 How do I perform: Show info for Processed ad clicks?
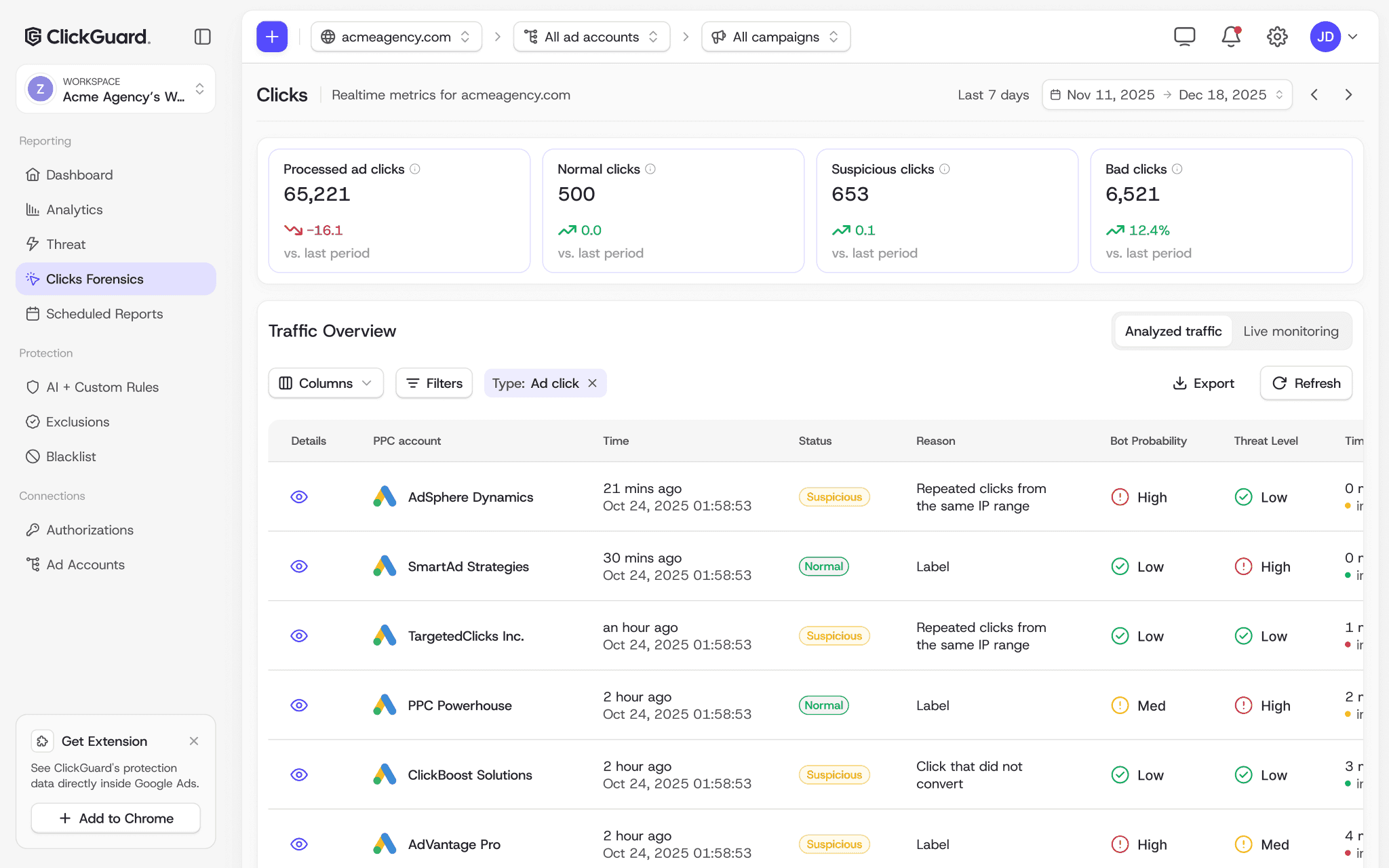coord(415,169)
